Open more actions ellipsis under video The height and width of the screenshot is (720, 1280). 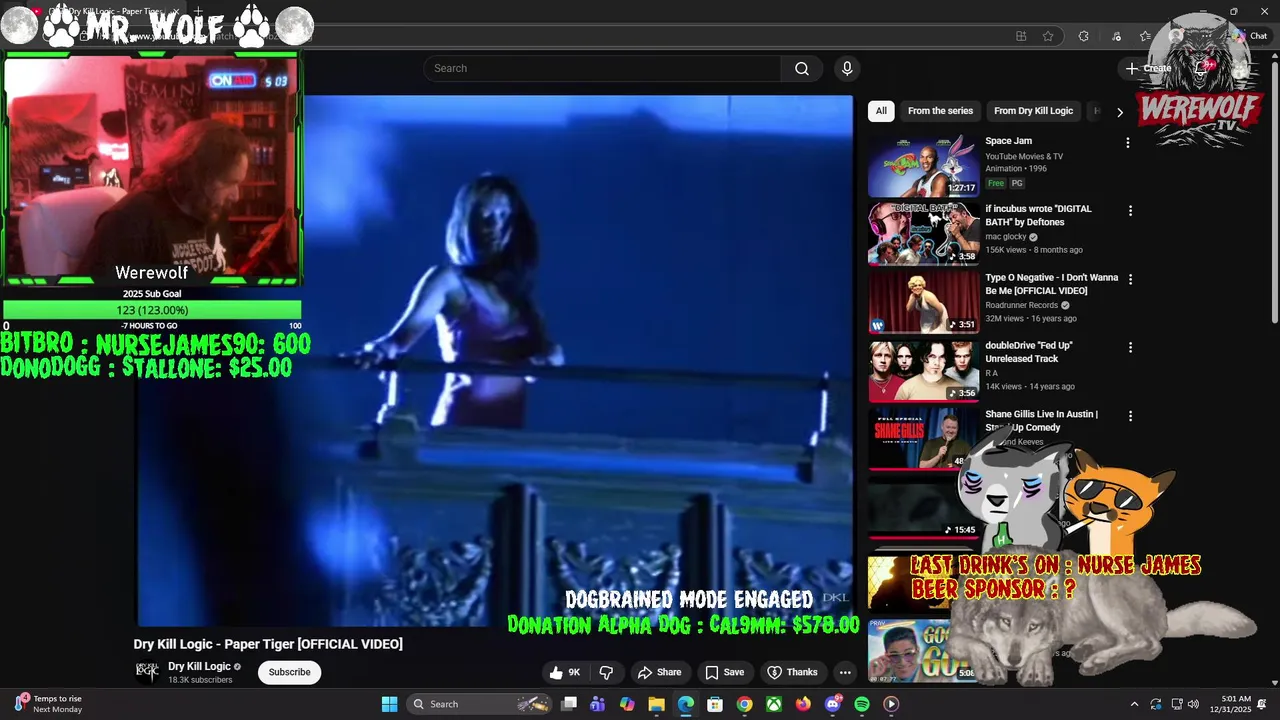coord(845,672)
